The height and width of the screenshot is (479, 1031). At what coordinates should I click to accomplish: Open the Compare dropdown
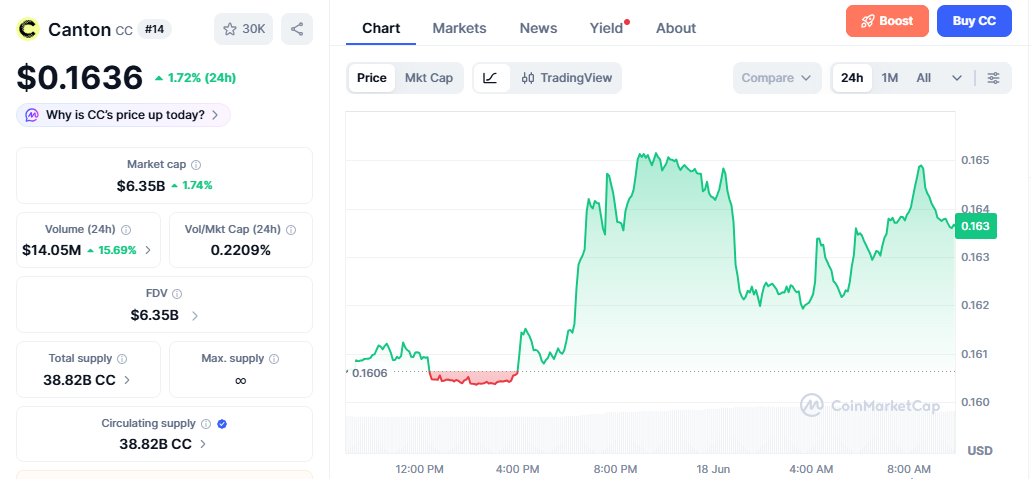click(777, 78)
